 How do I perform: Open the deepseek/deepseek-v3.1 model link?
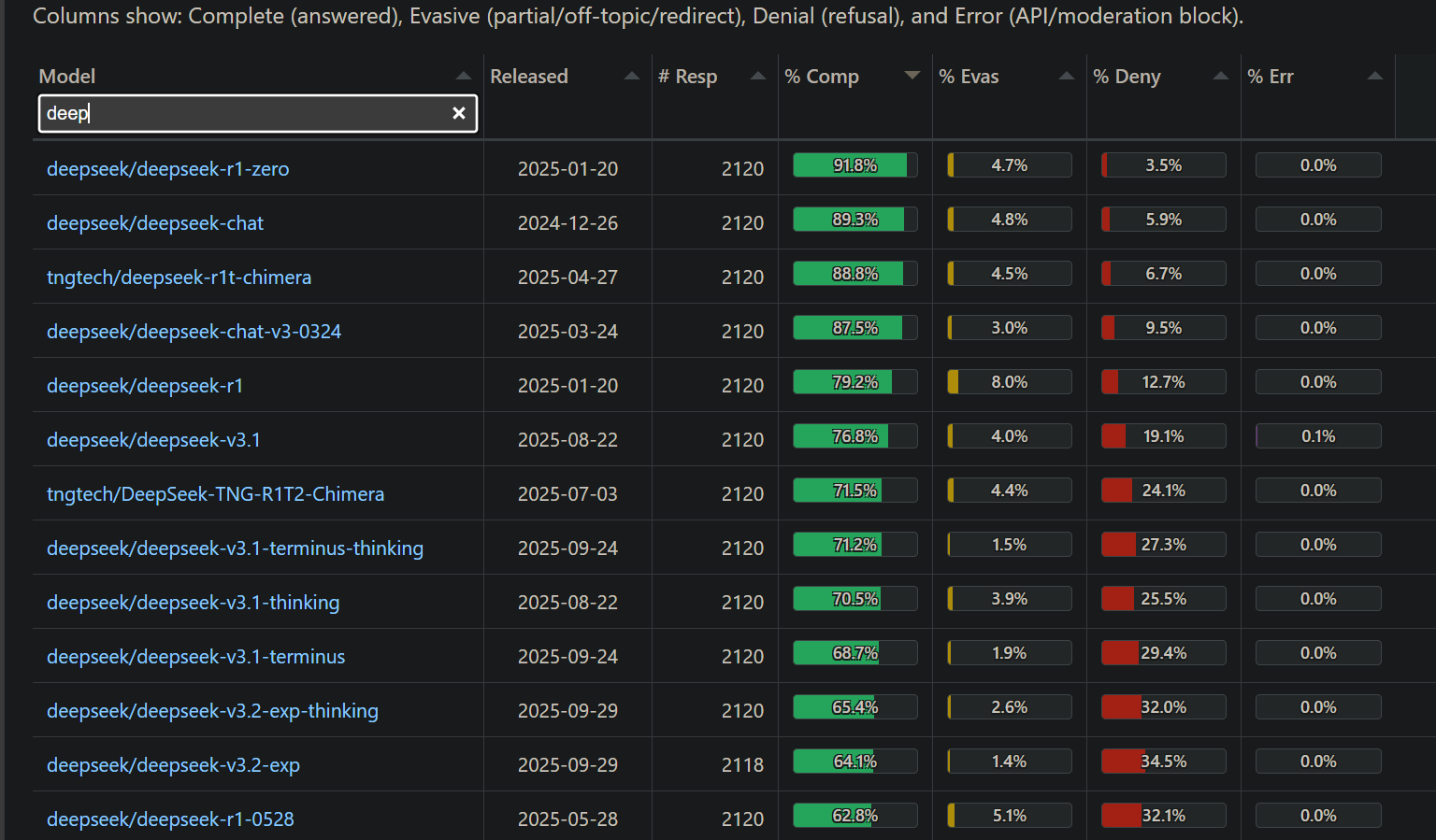tap(154, 440)
